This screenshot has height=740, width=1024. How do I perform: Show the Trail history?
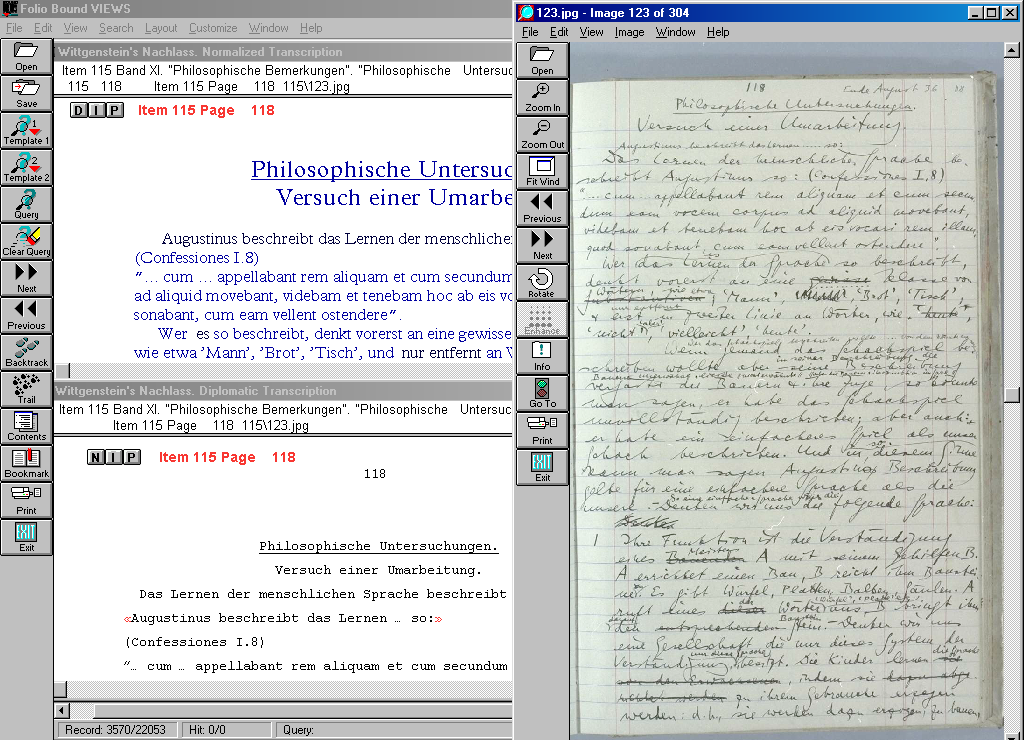[x=26, y=388]
